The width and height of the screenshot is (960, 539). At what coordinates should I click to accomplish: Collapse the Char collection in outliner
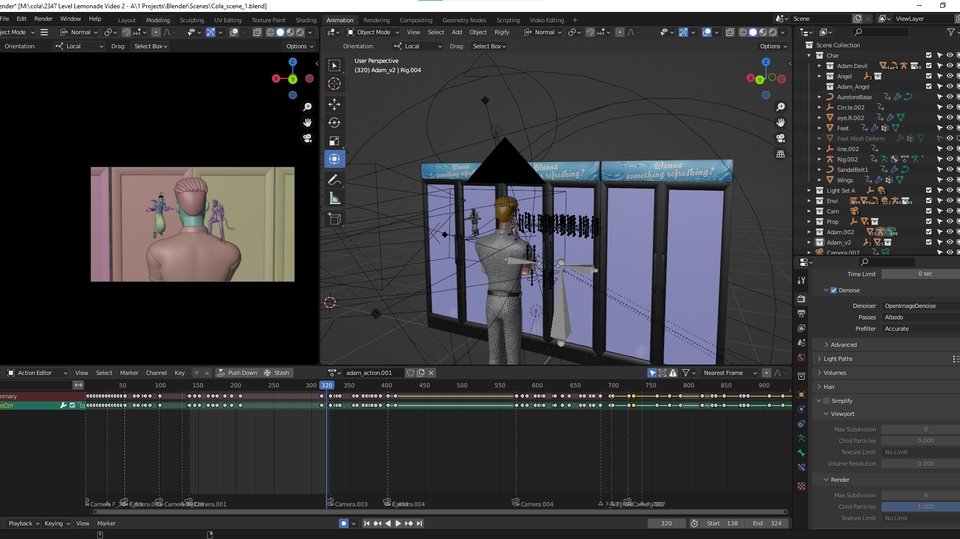tap(809, 55)
